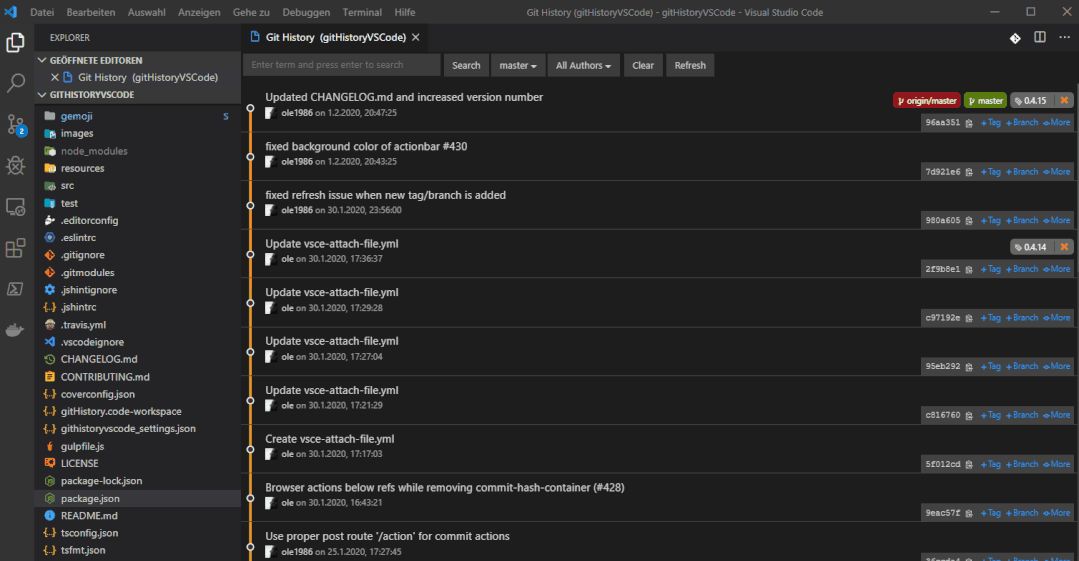Open the editor More Actions ellipsis
The height and width of the screenshot is (561, 1079).
(x=1064, y=37)
